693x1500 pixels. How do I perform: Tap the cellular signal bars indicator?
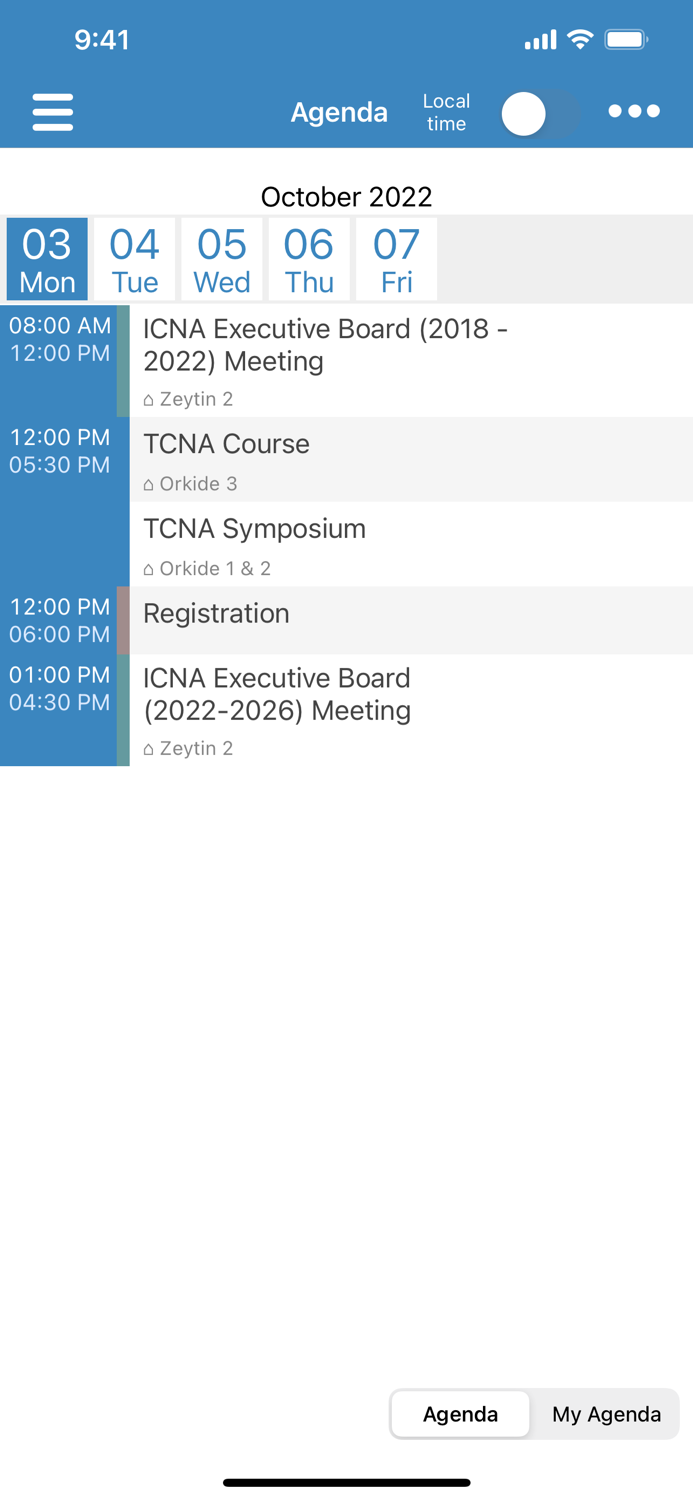(540, 39)
